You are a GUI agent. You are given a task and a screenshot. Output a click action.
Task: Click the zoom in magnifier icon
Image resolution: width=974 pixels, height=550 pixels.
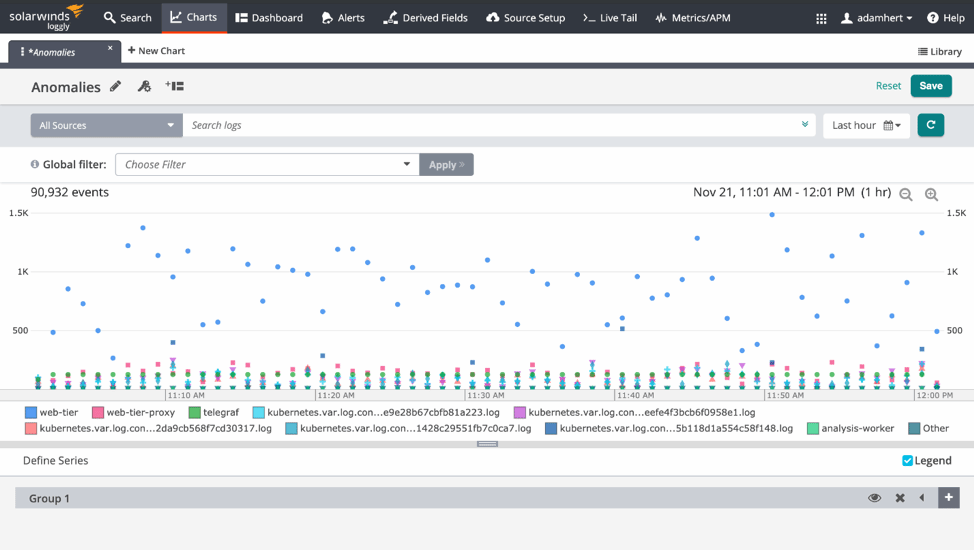click(931, 195)
